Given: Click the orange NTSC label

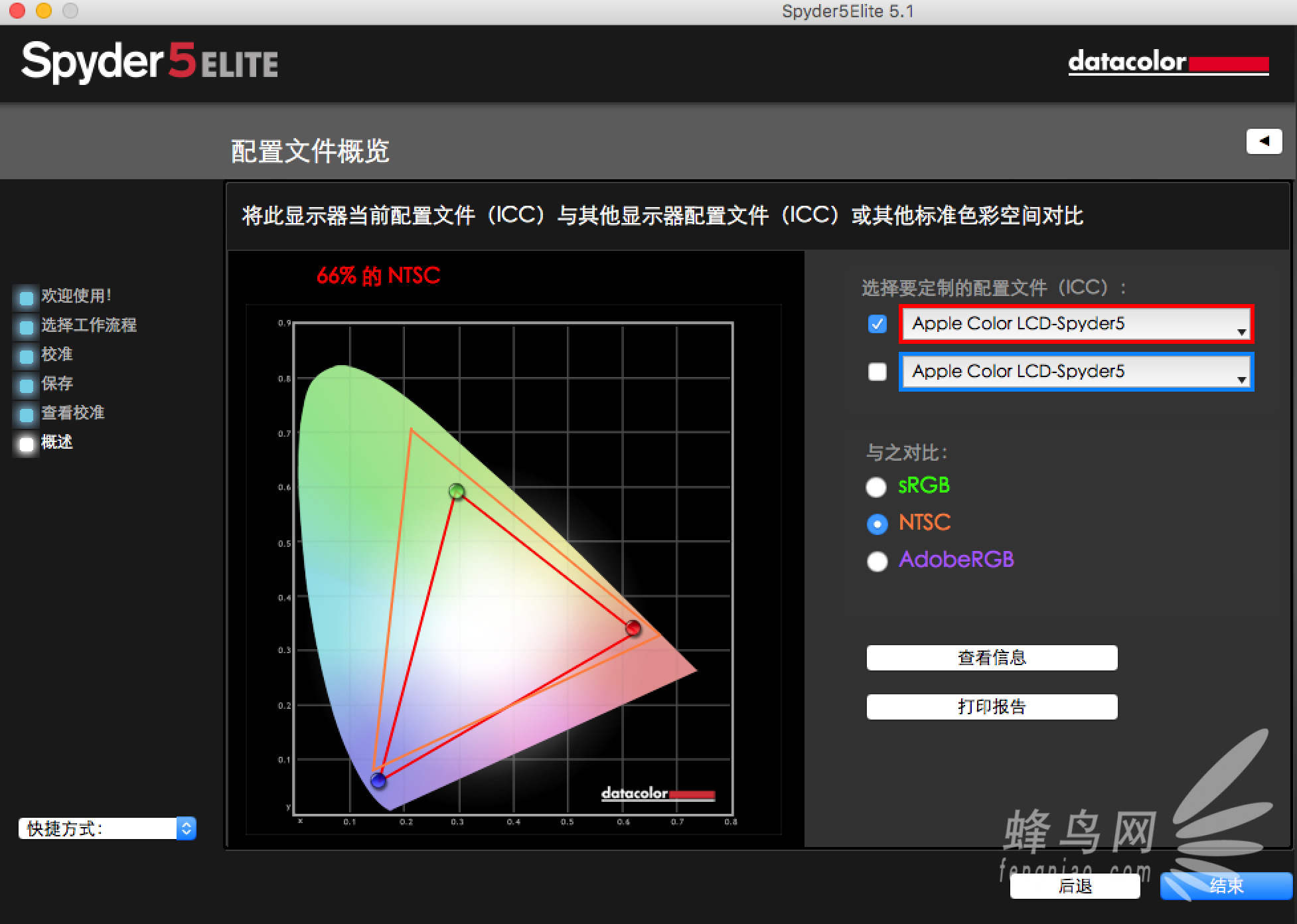Looking at the screenshot, I should point(925,522).
